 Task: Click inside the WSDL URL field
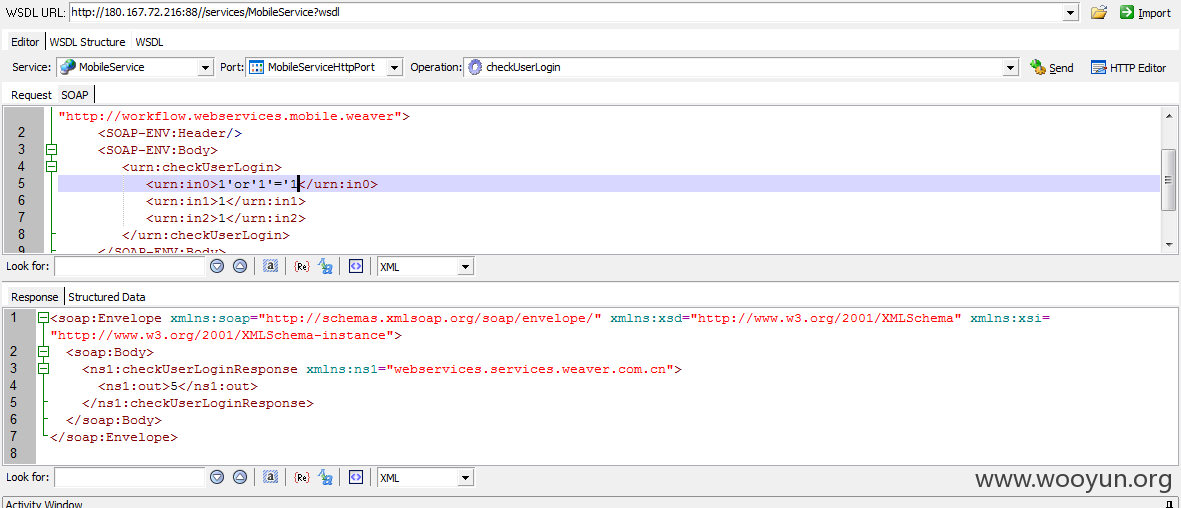[566, 13]
